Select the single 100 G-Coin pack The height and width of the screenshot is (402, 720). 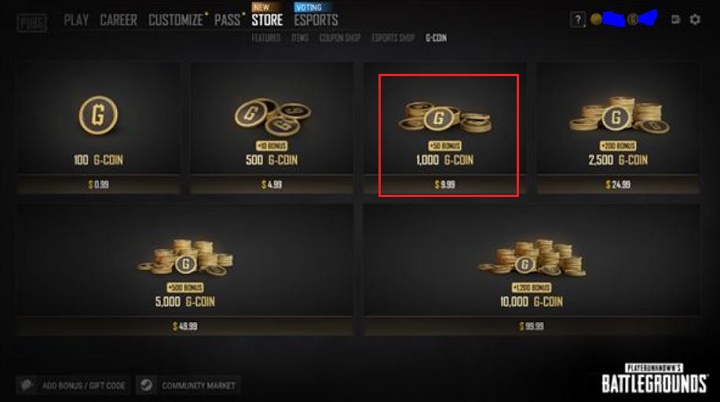(x=98, y=128)
